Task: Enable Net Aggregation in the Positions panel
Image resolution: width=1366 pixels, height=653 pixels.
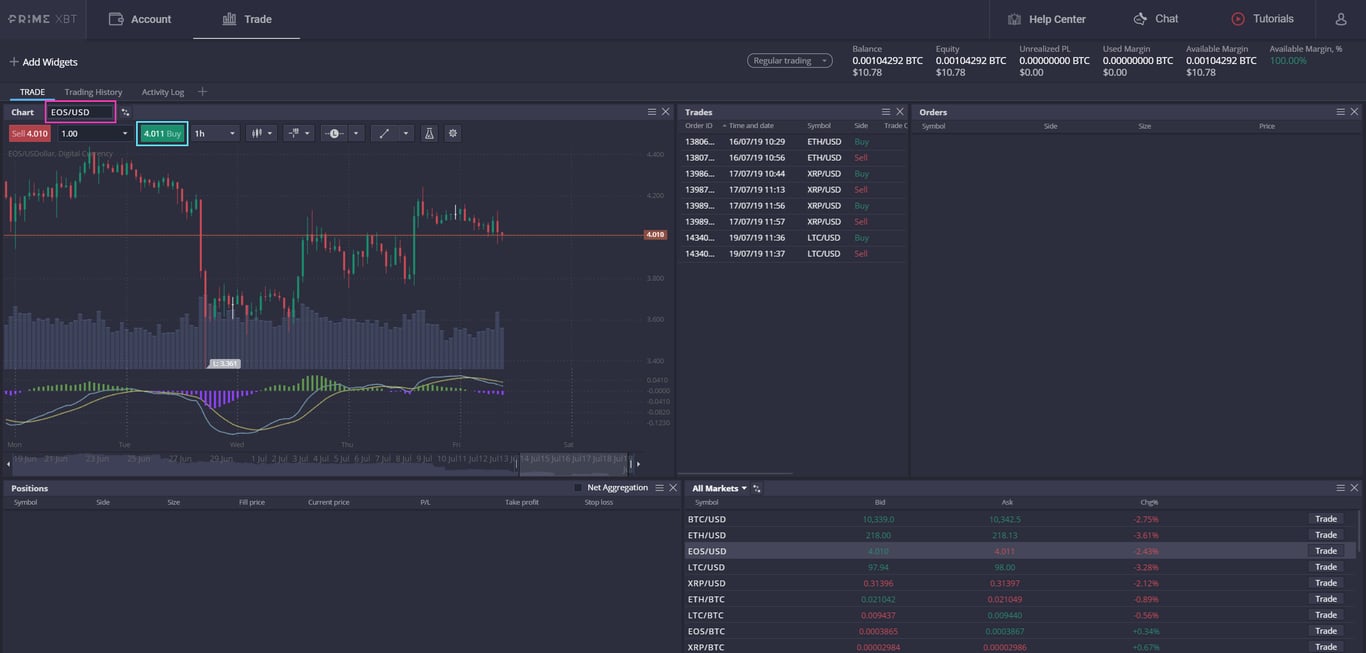Action: coord(577,487)
